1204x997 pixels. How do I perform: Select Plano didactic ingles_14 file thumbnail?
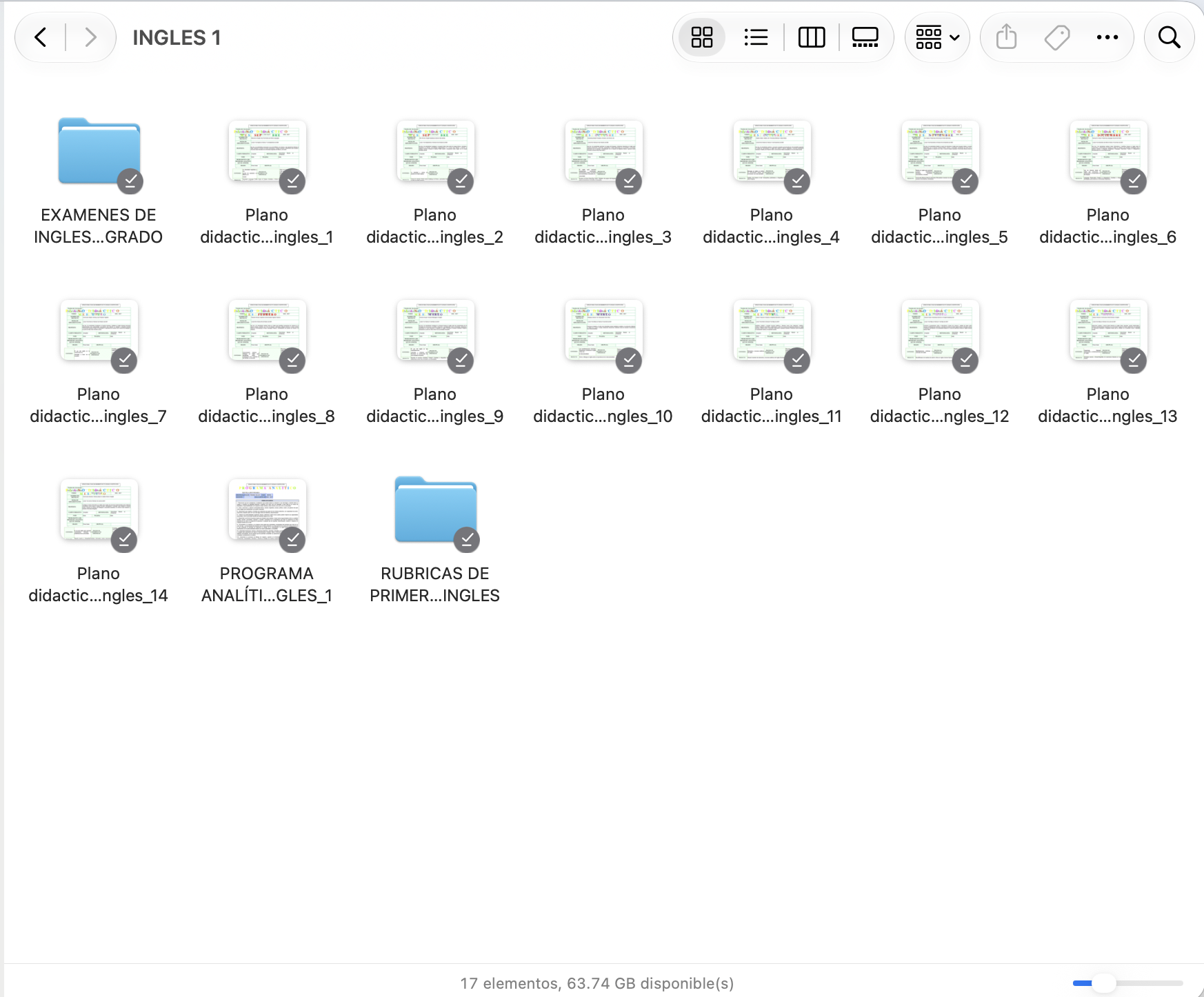pyautogui.click(x=99, y=510)
